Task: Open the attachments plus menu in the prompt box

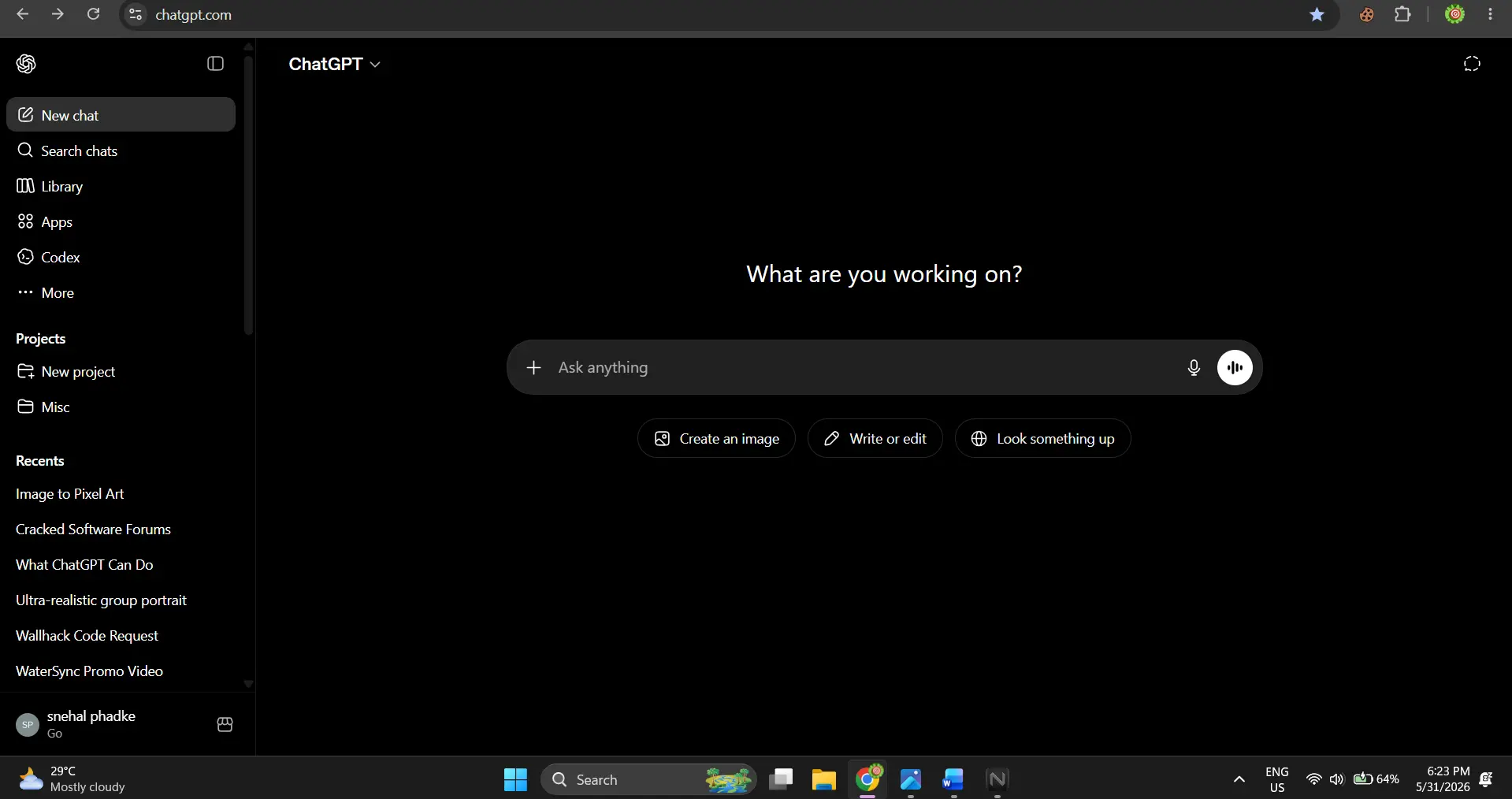Action: (x=533, y=367)
